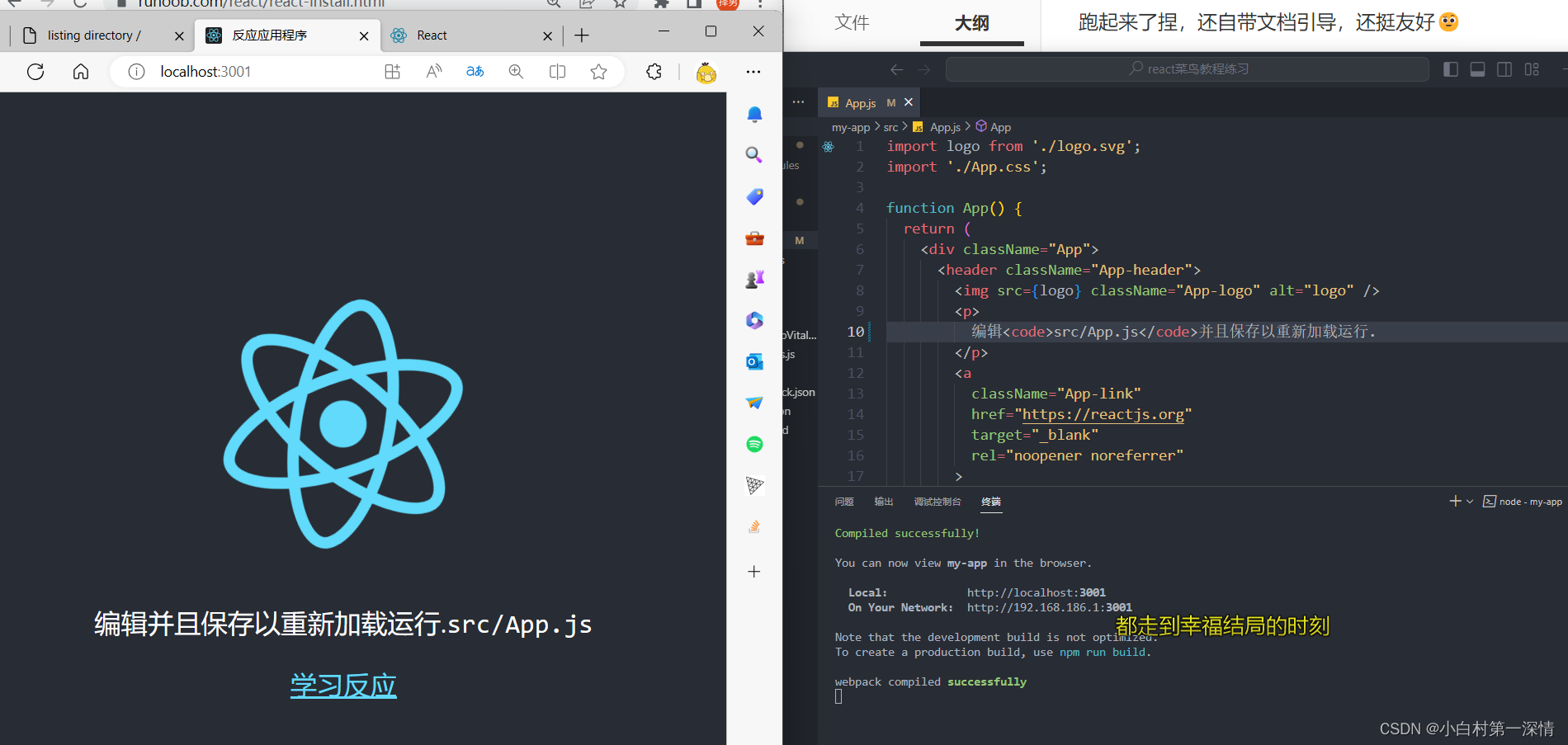Click App symbol in the breadcrumb

pos(1000,127)
